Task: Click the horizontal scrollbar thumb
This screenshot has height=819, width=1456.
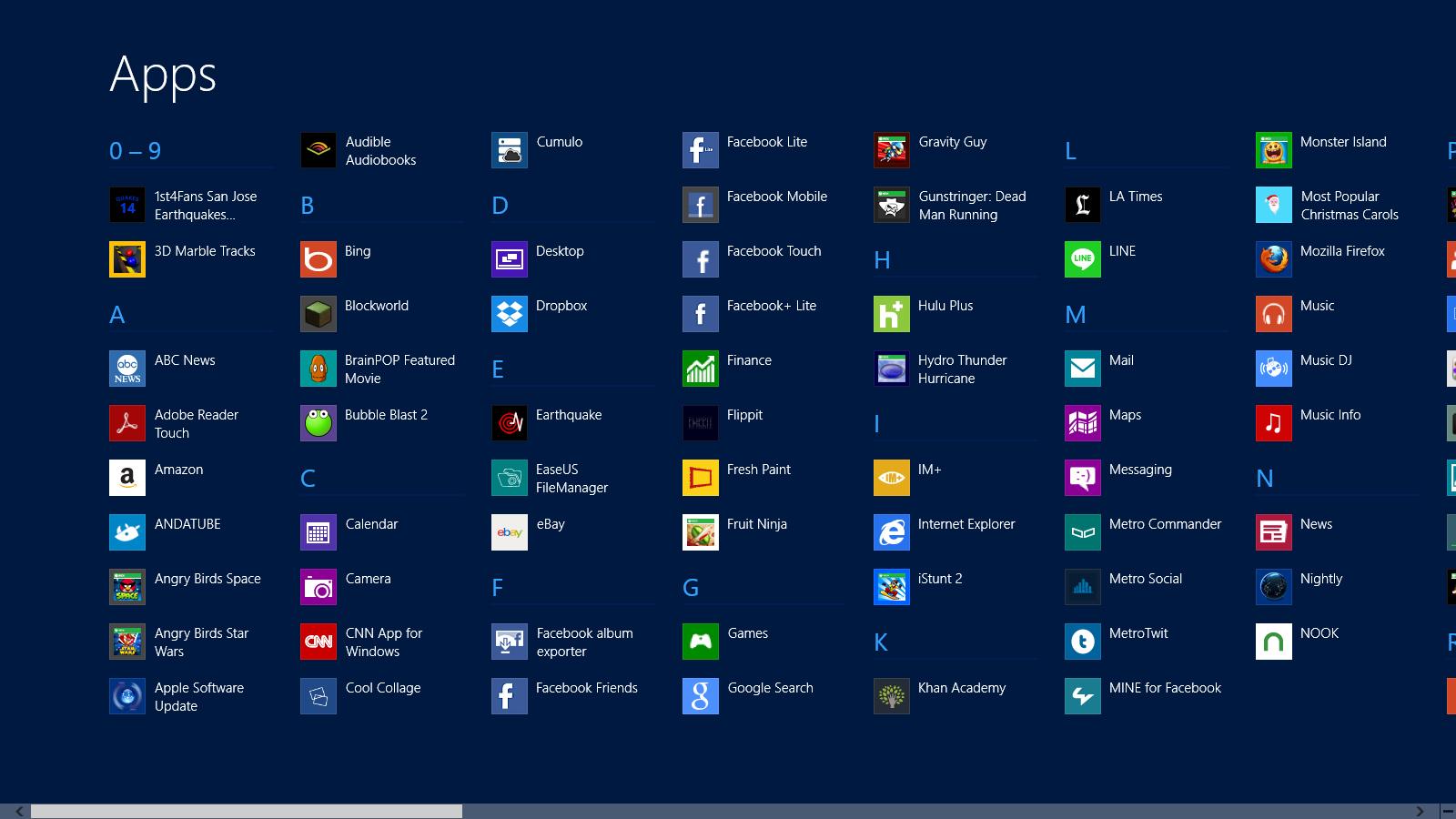Action: tap(247, 811)
